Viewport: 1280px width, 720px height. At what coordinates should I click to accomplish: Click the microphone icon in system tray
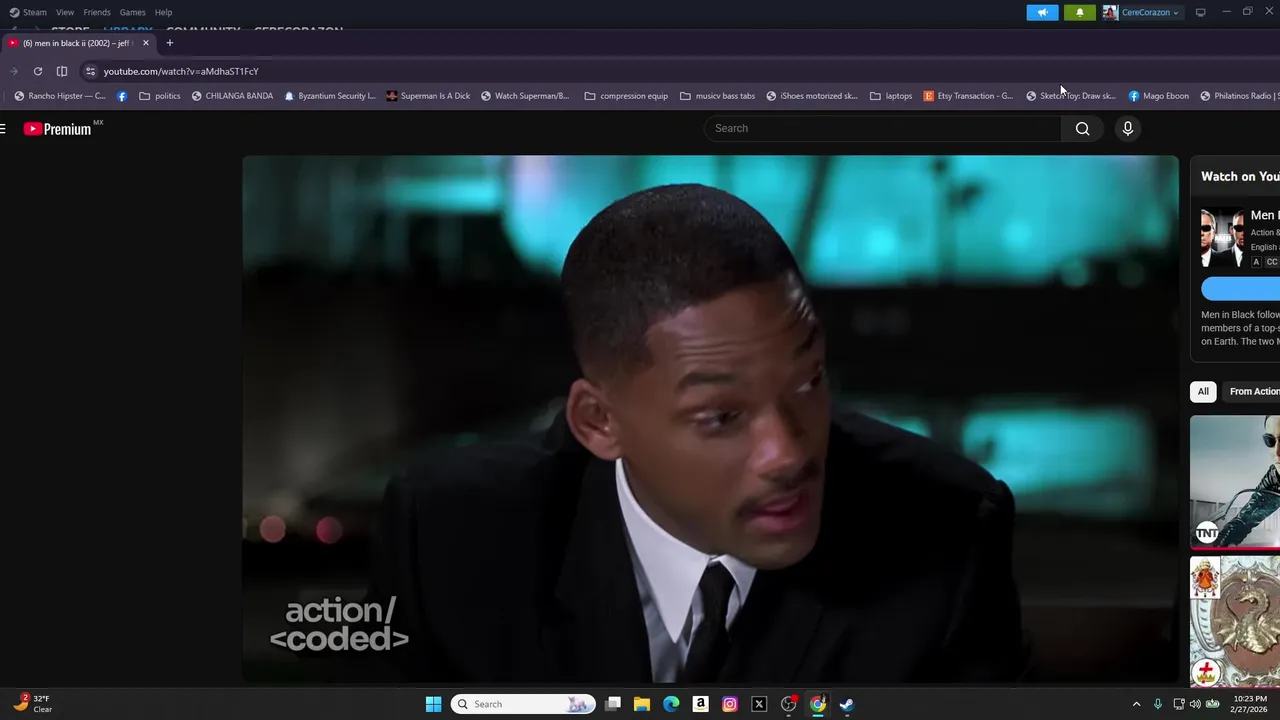1158,704
